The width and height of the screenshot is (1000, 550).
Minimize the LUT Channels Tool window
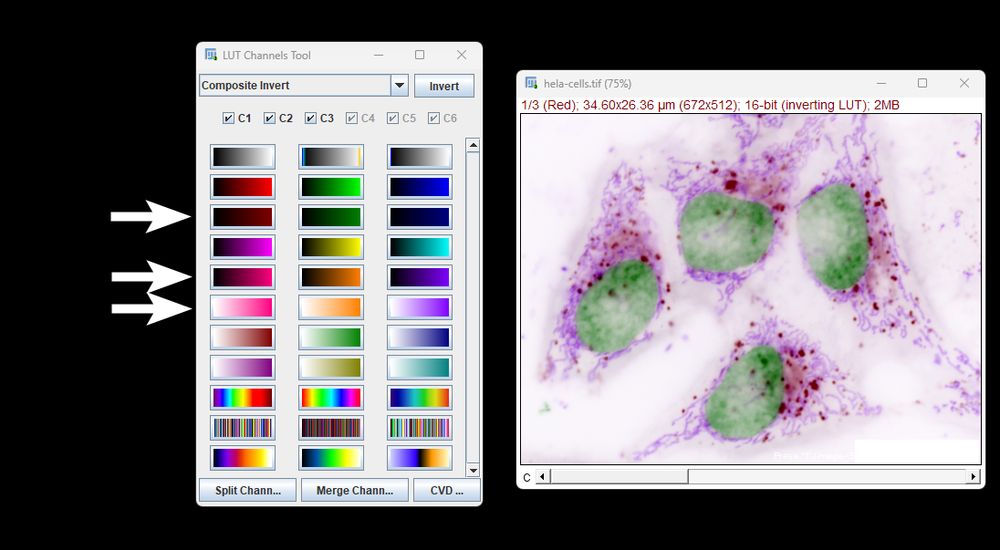coord(379,55)
